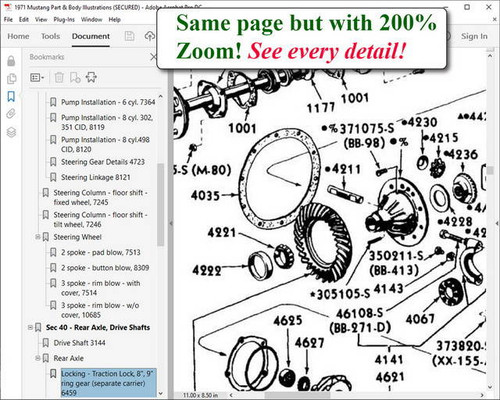
Task: Select highlighted Locking - Traction Lock bookmark
Action: click(x=108, y=383)
